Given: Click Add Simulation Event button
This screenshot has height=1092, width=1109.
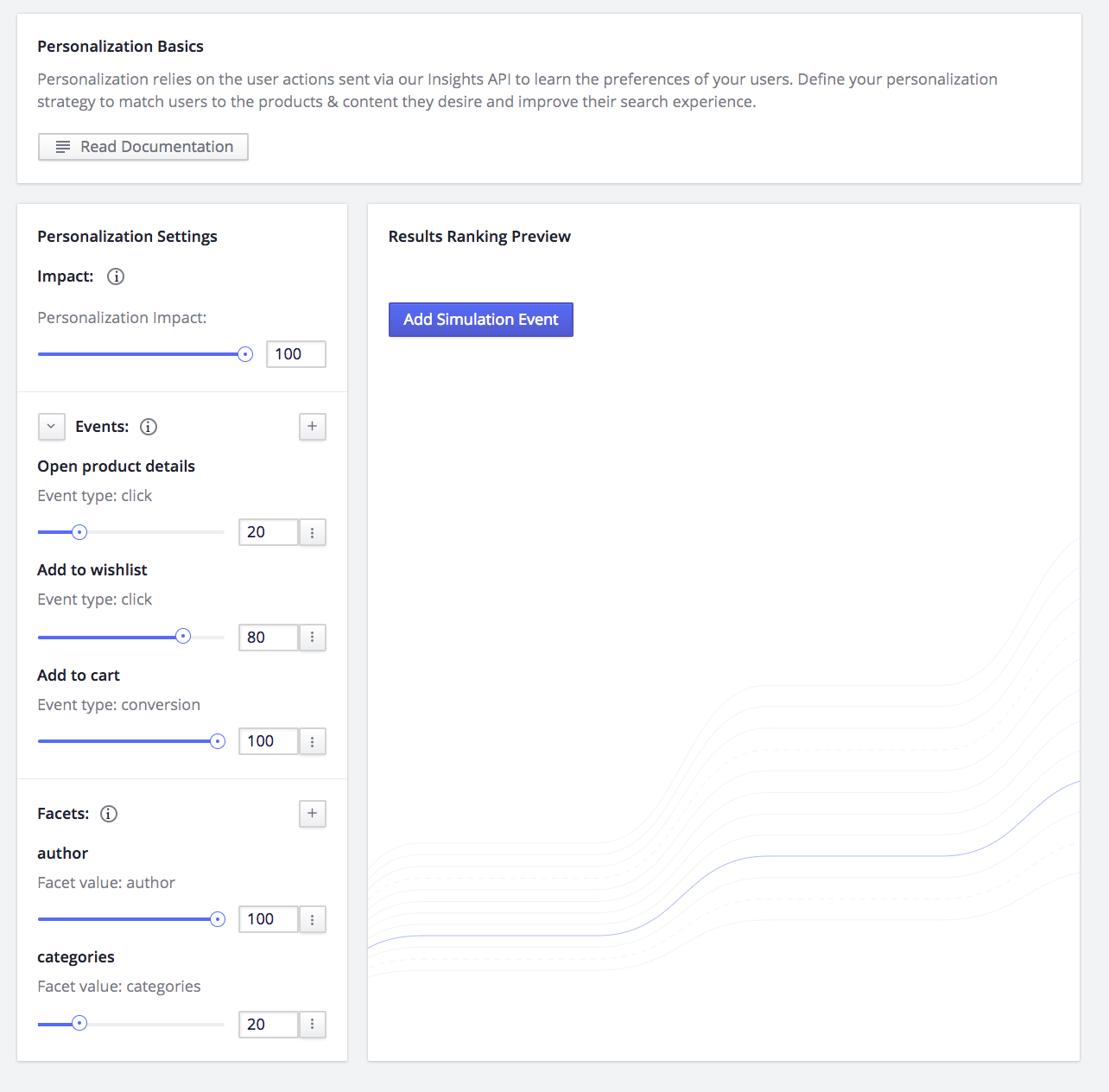Looking at the screenshot, I should [481, 320].
